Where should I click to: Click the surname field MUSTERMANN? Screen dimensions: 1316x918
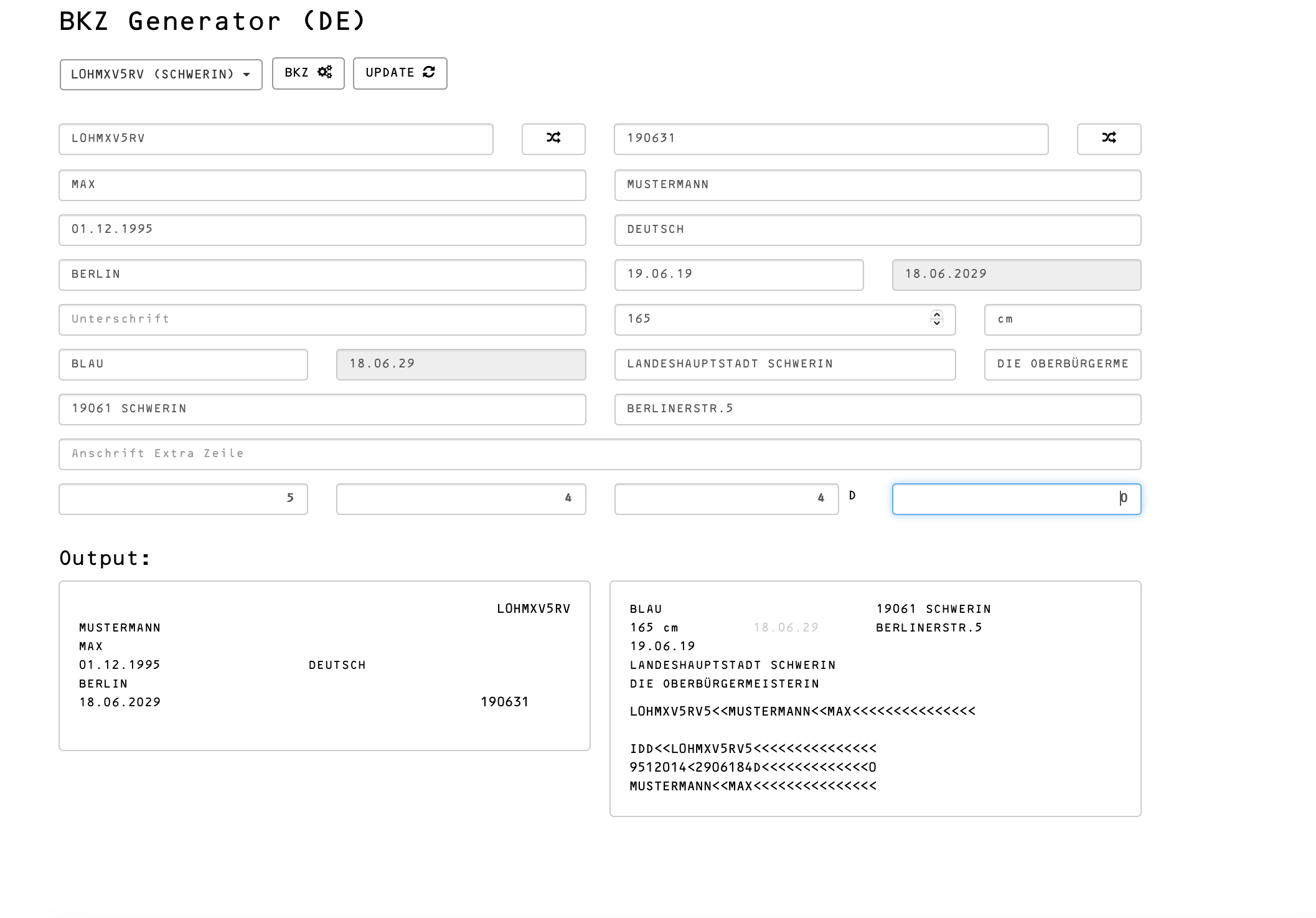click(x=878, y=185)
